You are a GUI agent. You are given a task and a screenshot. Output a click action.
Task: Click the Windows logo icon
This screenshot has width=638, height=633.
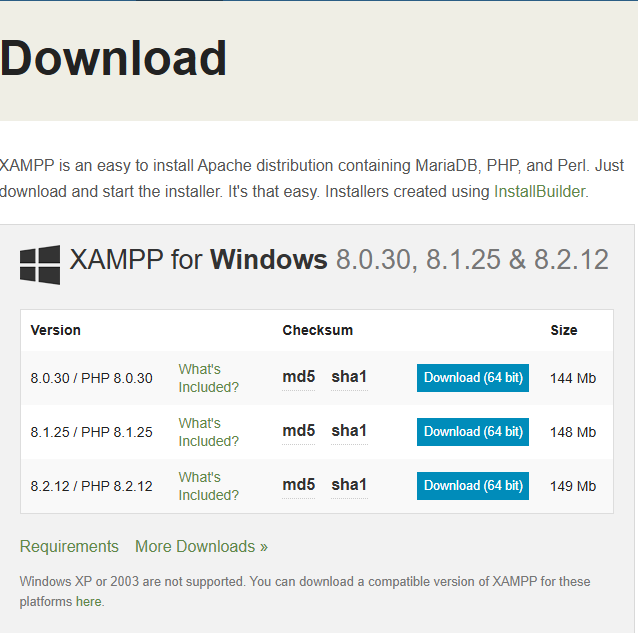point(40,264)
